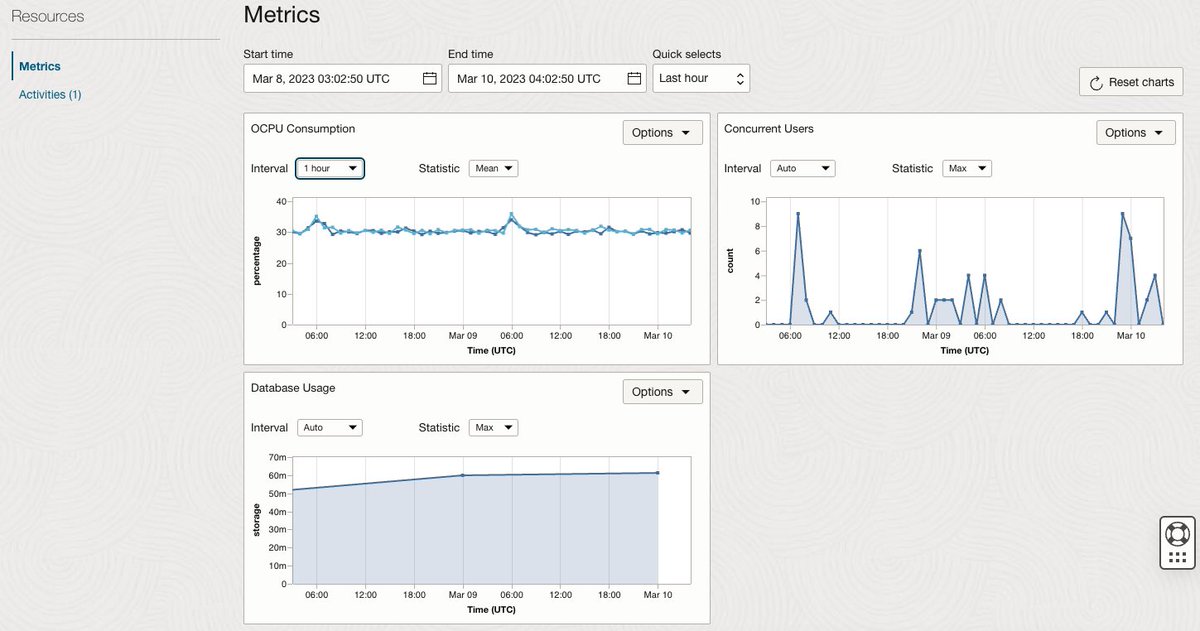Open the Database Usage Options dropdown arrow
1200x631 pixels.
tap(684, 391)
